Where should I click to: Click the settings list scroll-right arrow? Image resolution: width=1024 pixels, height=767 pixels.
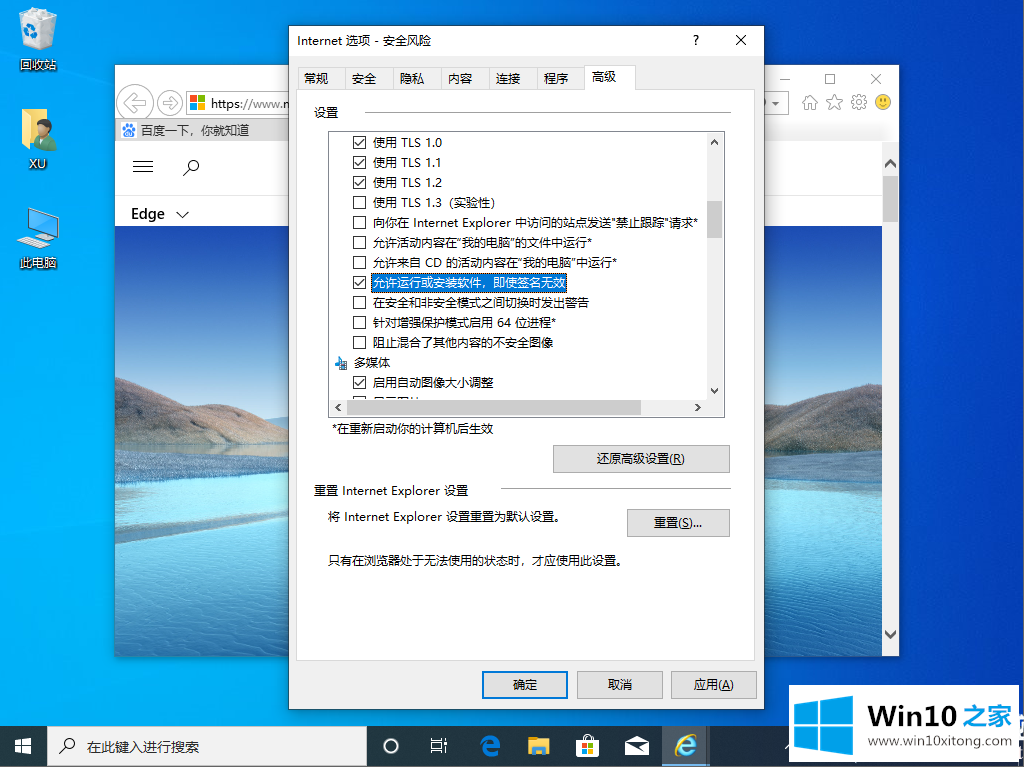[x=697, y=407]
